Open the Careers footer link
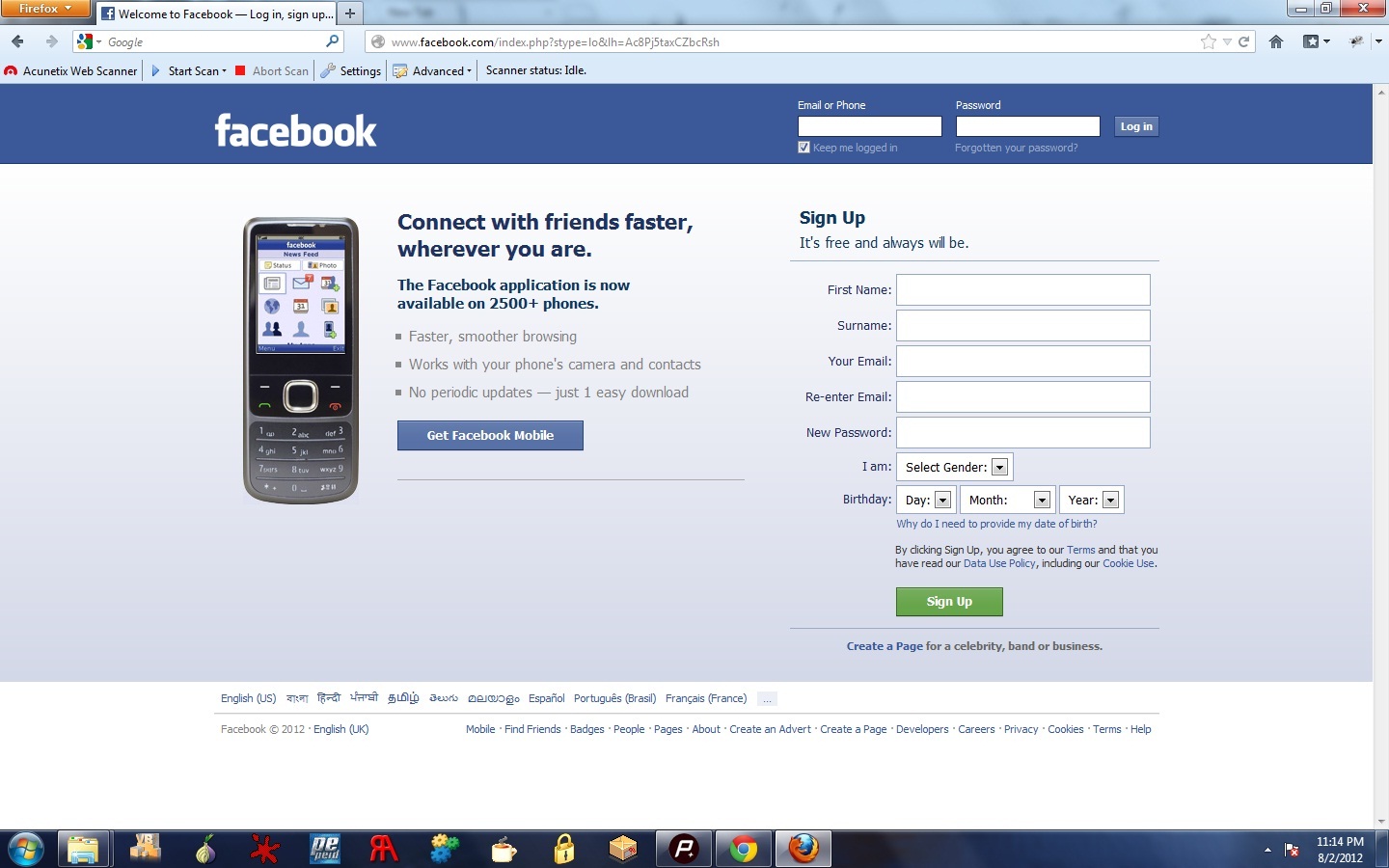Image resolution: width=1389 pixels, height=868 pixels. 976,729
